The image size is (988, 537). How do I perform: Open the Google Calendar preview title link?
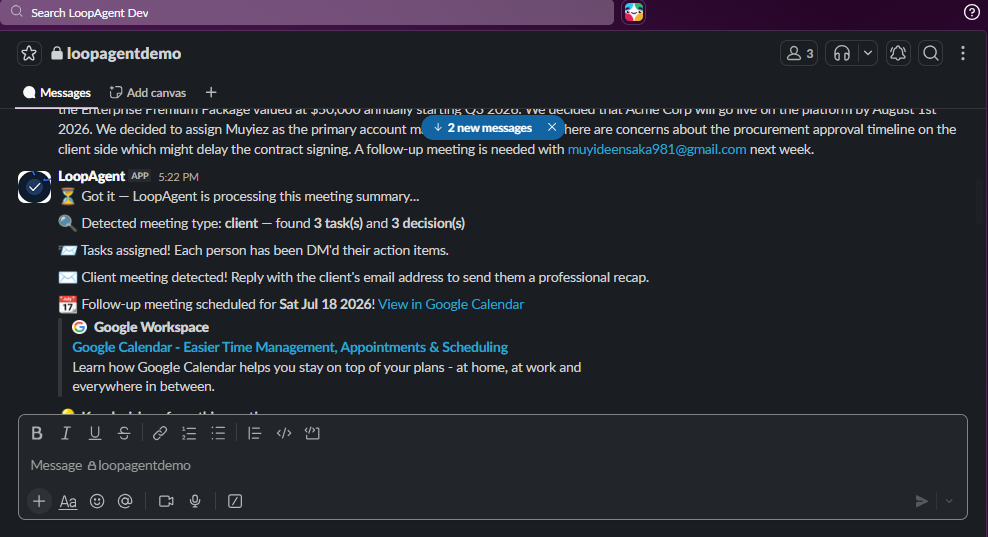coord(290,347)
